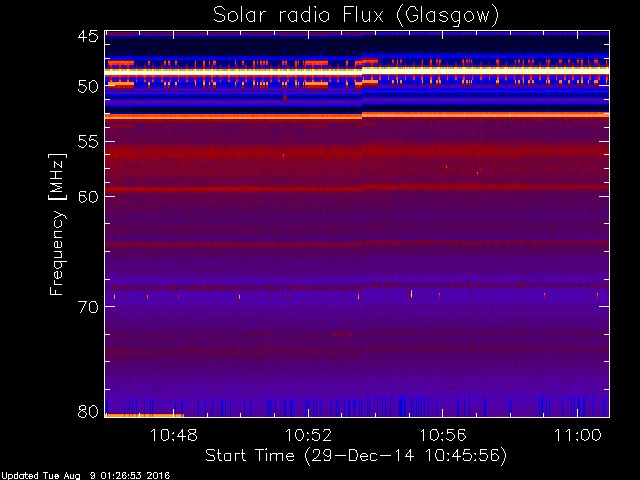Click the 10:48 time tick label
Viewport: 640px width, 480px height.
click(174, 435)
